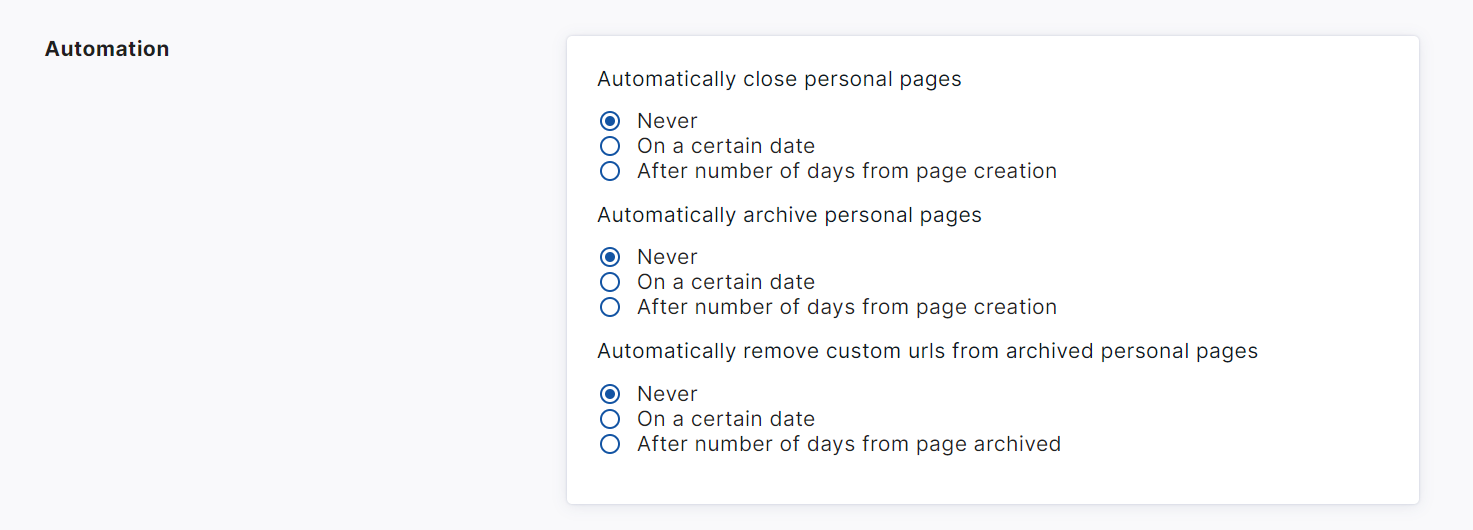Click 'Never' label text under remove custom urls
Screen dimensions: 1473x530
(667, 394)
